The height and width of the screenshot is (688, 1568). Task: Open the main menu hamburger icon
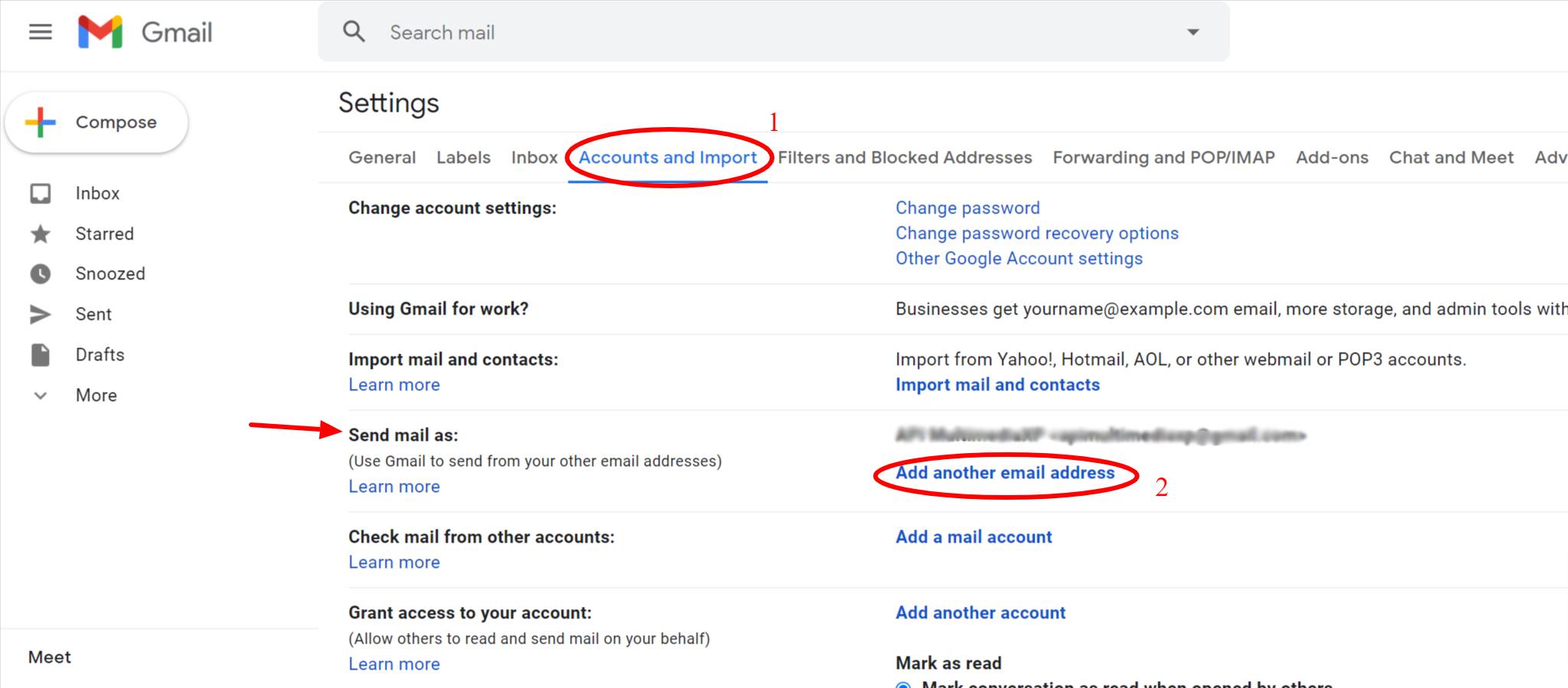click(x=41, y=32)
